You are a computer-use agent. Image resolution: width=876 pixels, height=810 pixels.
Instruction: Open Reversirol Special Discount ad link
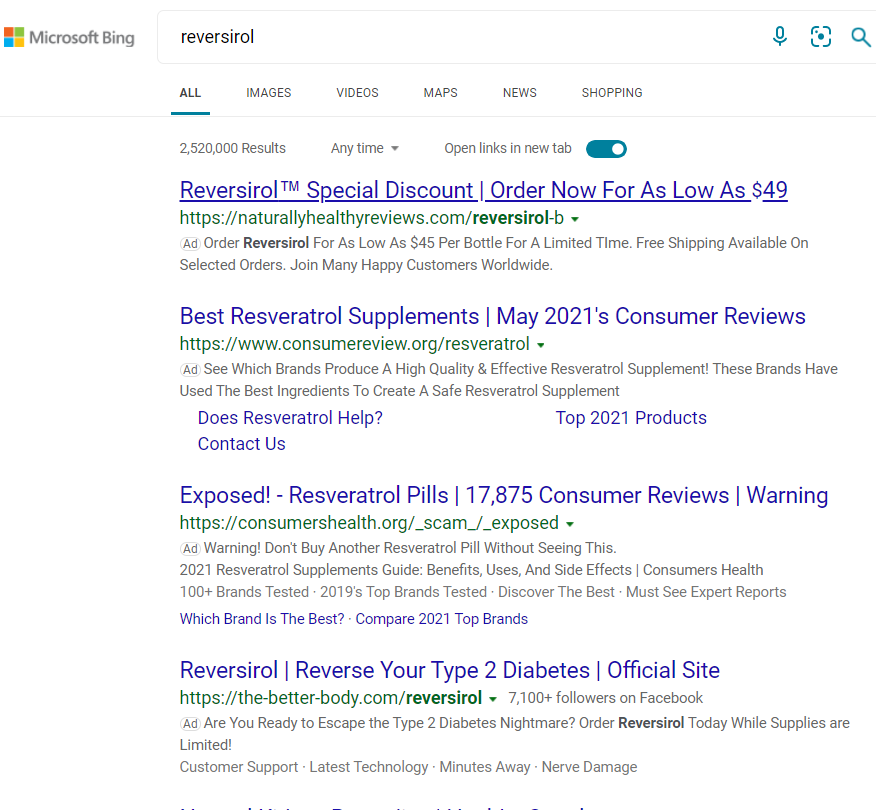click(x=483, y=190)
